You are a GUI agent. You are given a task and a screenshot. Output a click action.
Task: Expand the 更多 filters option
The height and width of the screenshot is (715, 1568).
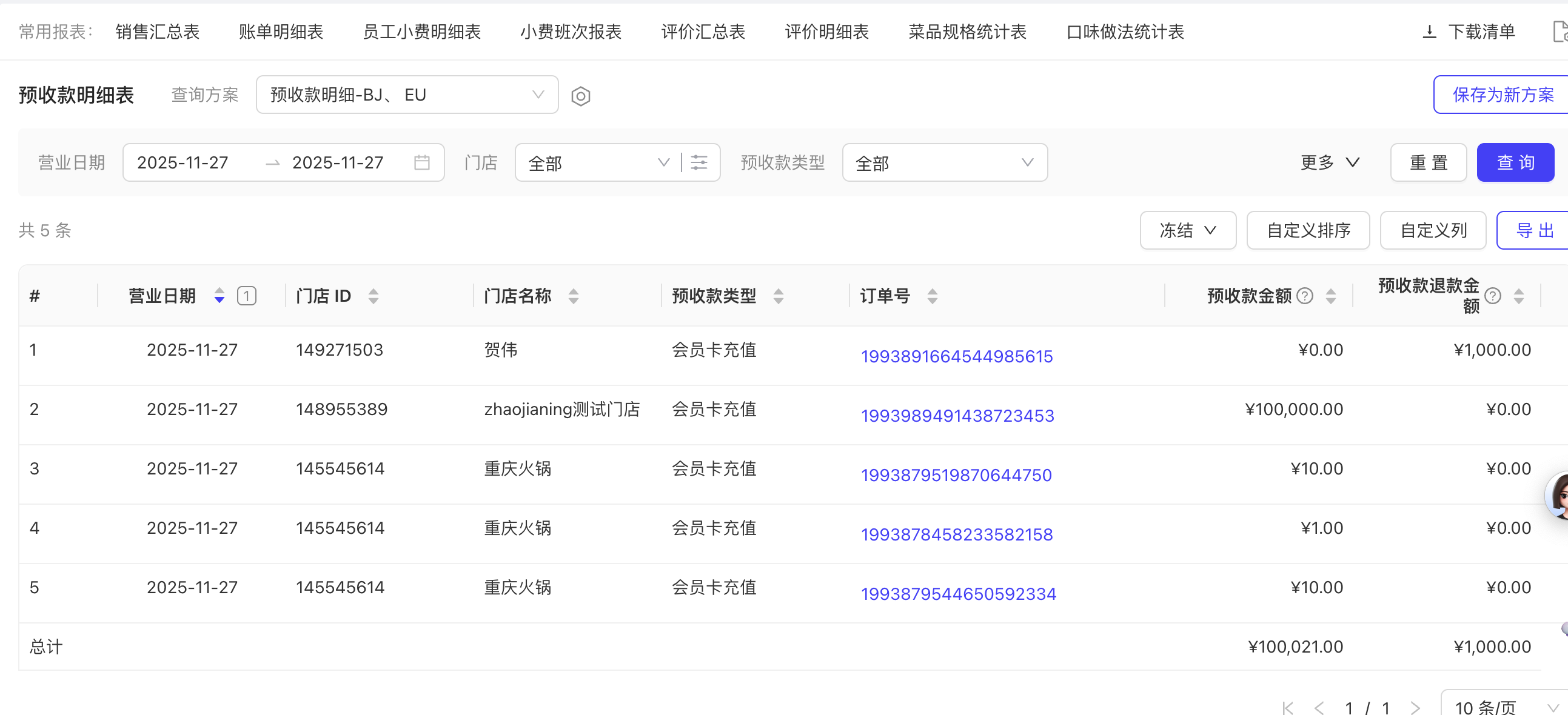(1328, 162)
